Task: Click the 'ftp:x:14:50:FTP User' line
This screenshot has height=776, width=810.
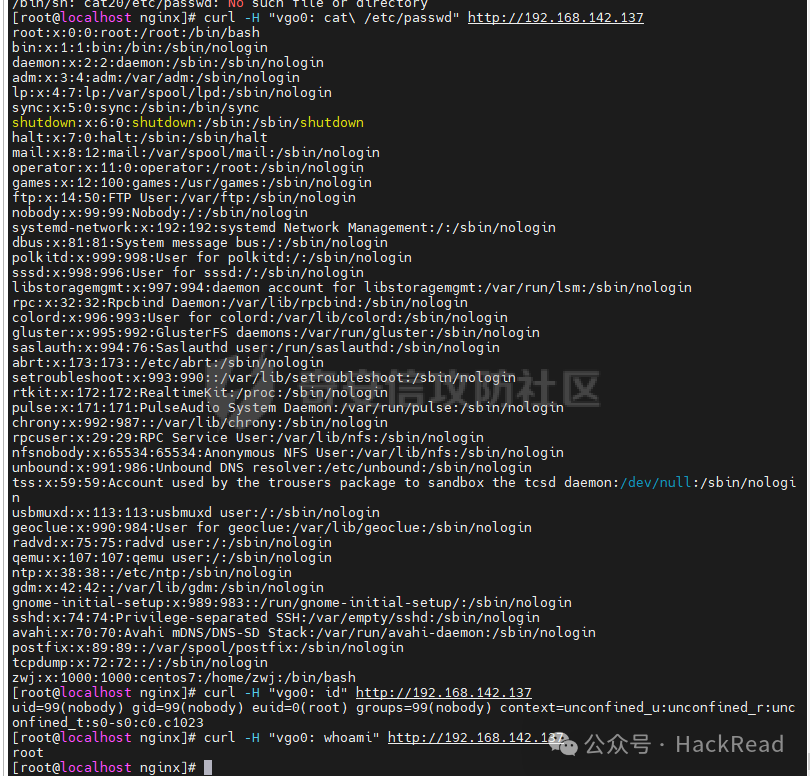Action: (x=184, y=197)
